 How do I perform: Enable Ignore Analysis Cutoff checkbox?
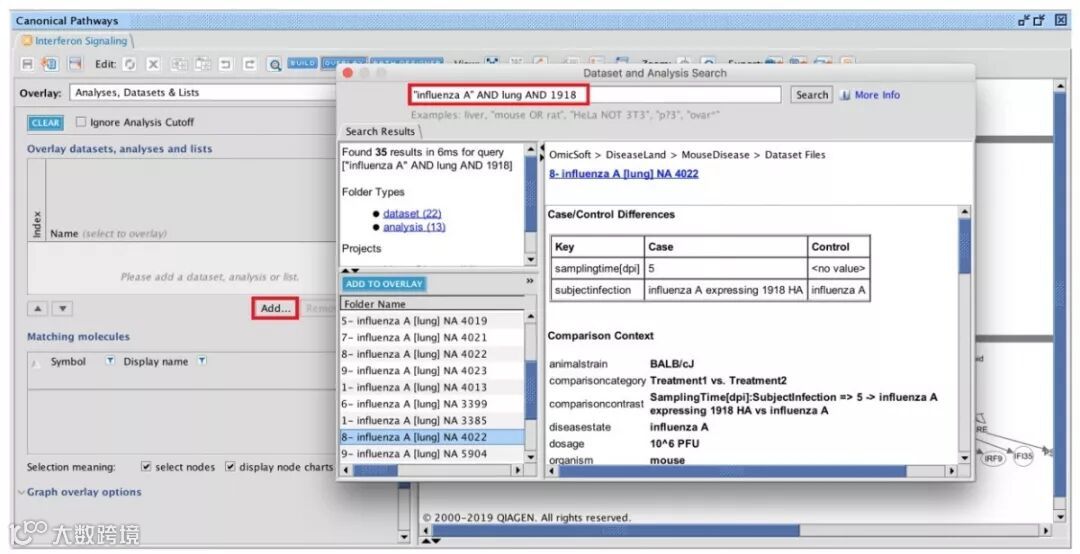click(81, 122)
